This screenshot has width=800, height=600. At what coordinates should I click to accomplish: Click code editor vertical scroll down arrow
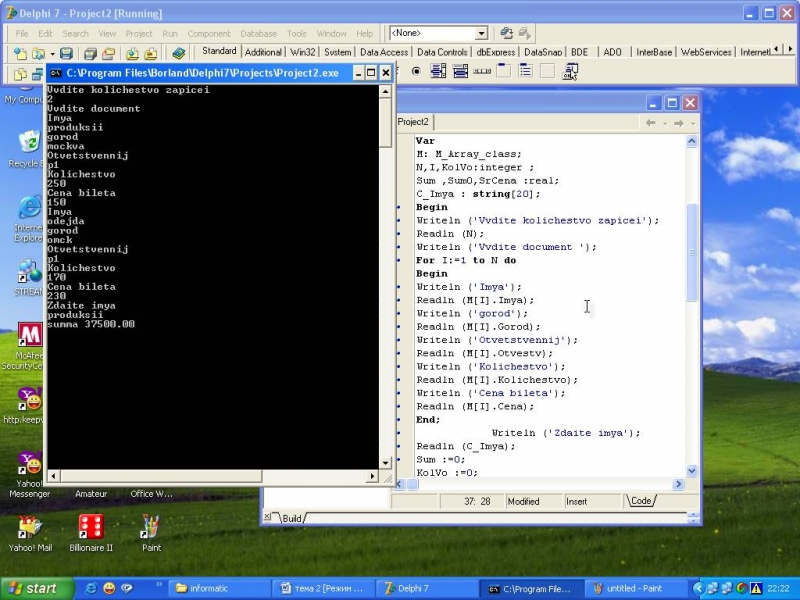(x=692, y=470)
